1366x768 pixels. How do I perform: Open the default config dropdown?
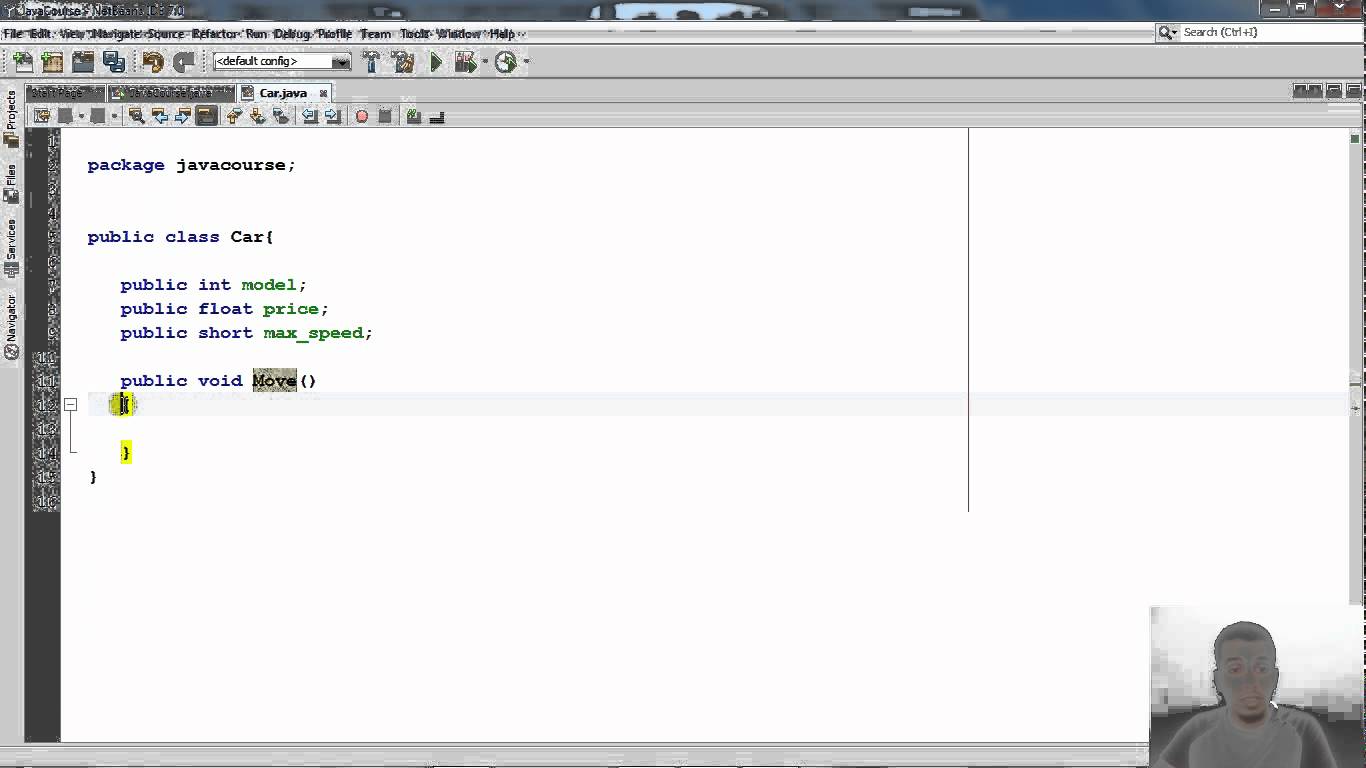[341, 61]
